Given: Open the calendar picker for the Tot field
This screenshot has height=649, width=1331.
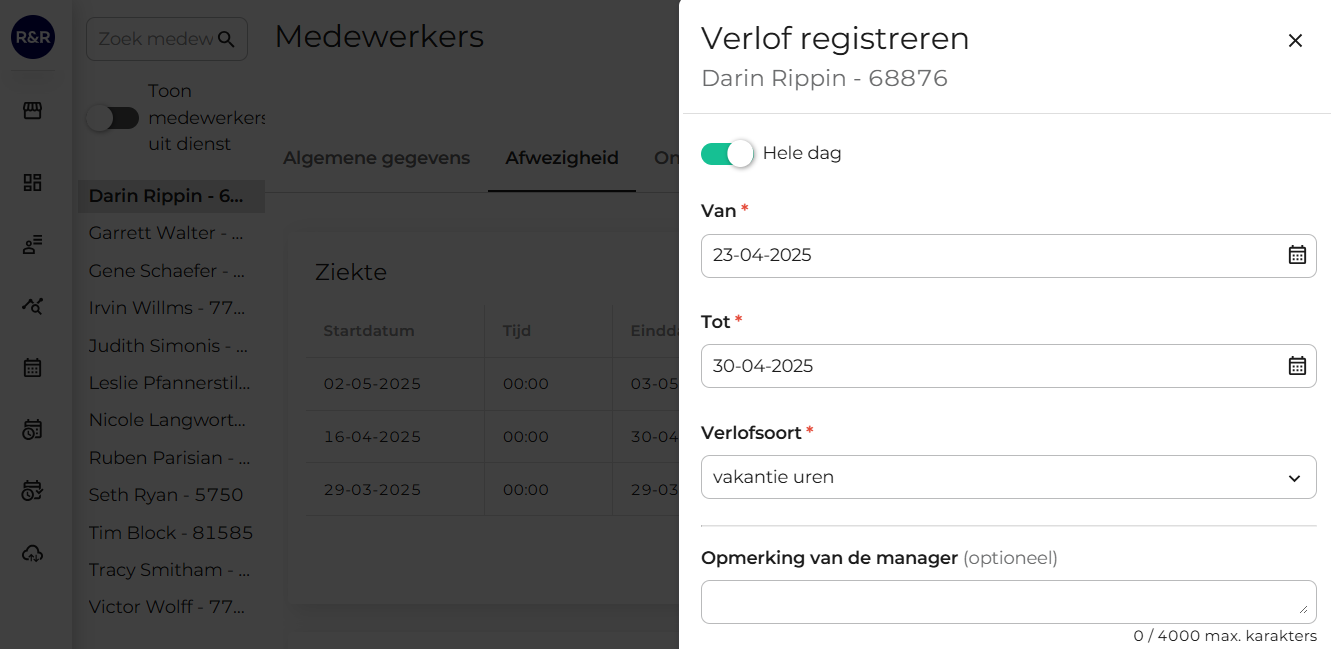Looking at the screenshot, I should pos(1297,366).
